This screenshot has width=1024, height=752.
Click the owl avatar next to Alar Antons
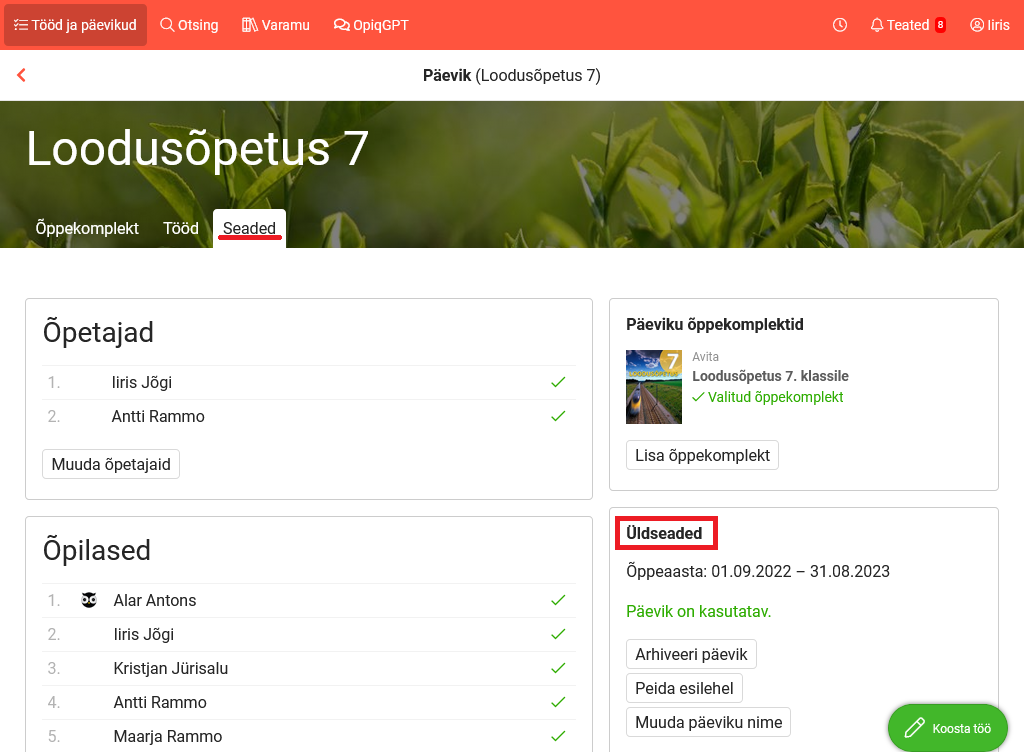(89, 600)
